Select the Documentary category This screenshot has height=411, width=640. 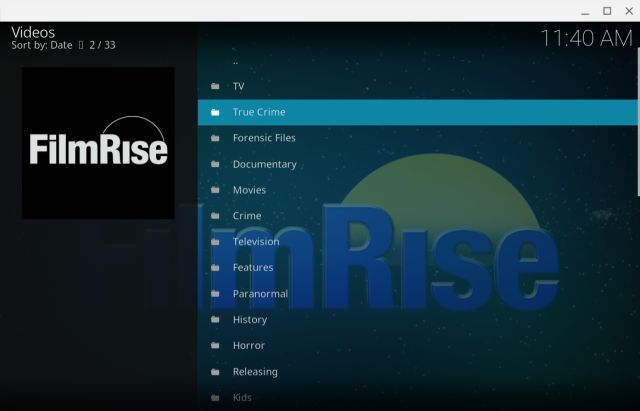click(x=417, y=164)
